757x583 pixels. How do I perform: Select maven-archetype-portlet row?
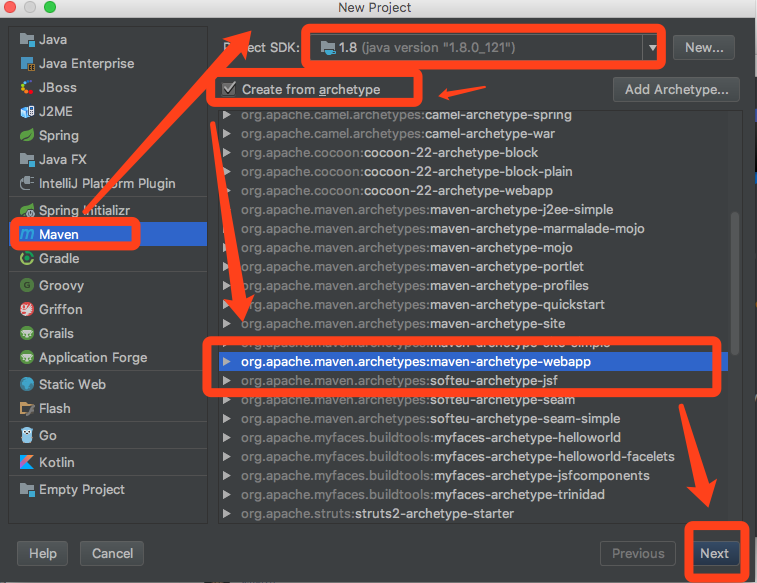pyautogui.click(x=473, y=267)
